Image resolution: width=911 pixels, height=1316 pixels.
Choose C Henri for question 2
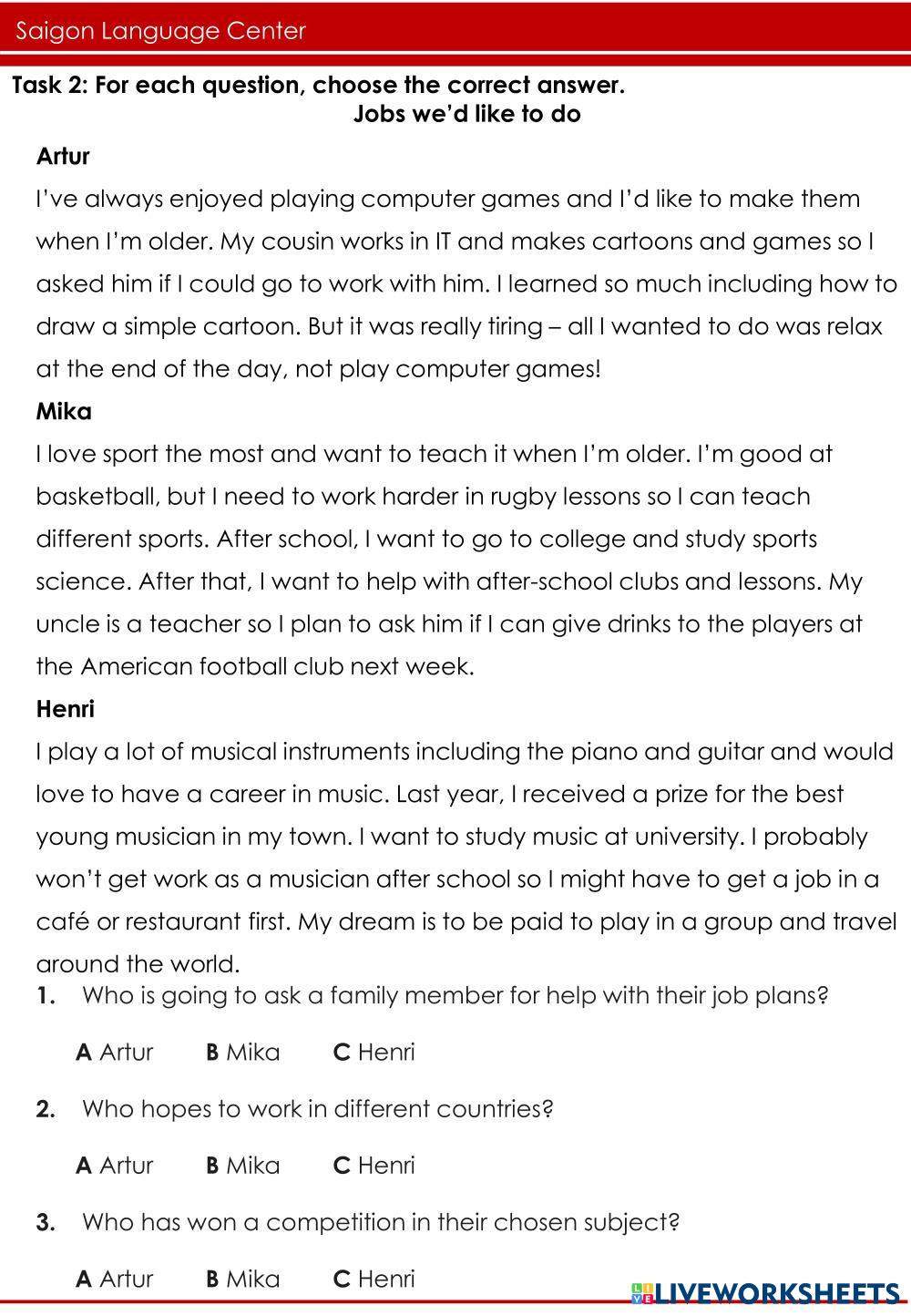[x=374, y=1165]
